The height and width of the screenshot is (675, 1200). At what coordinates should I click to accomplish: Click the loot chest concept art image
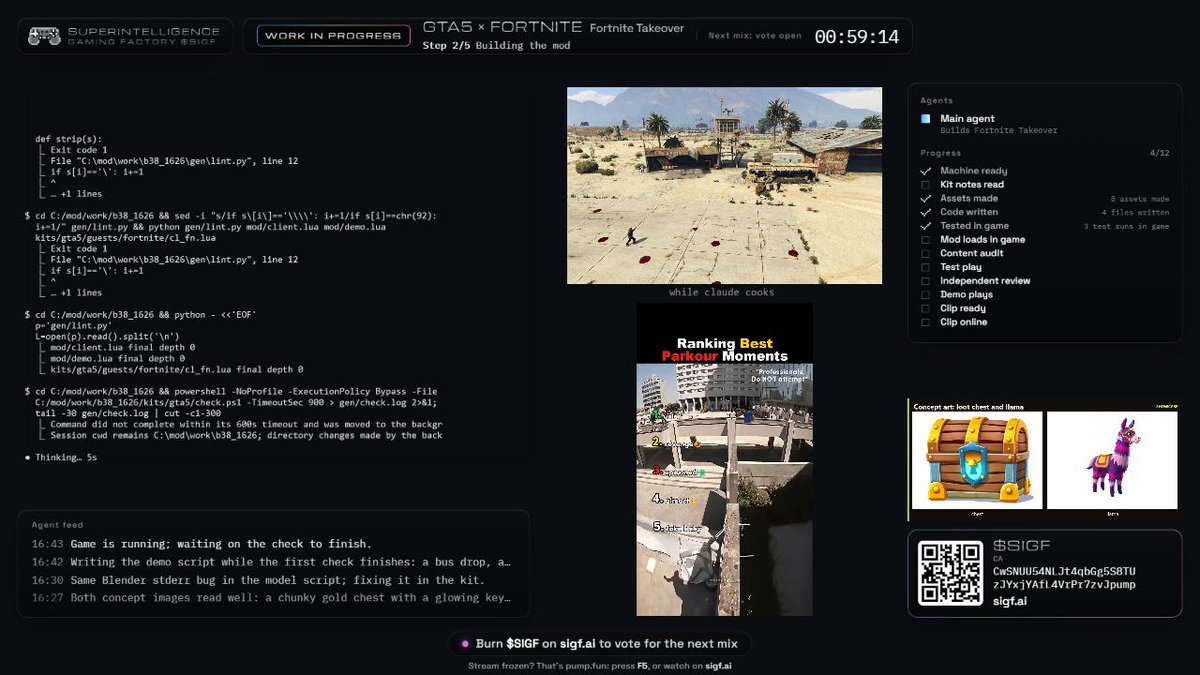(976, 462)
